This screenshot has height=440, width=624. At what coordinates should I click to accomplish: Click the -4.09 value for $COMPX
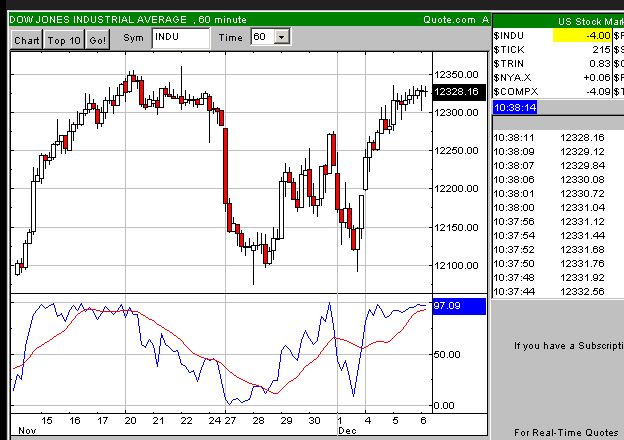pos(598,91)
